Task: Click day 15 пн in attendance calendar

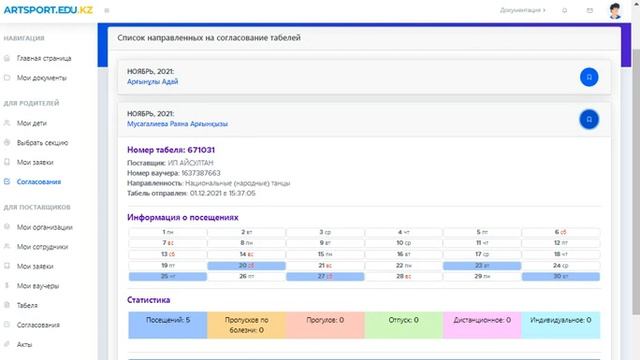Action: click(325, 254)
